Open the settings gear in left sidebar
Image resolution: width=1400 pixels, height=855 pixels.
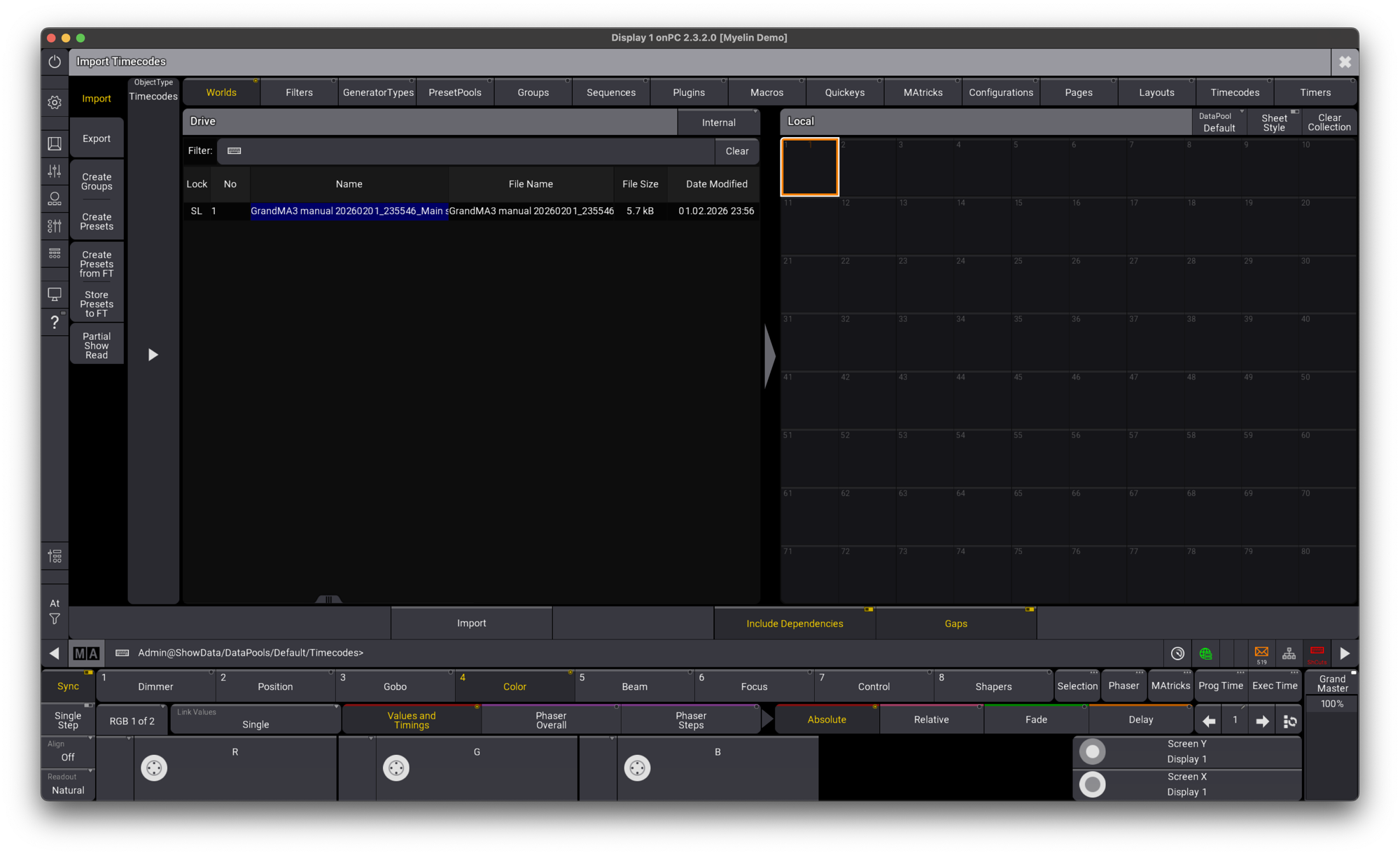pyautogui.click(x=55, y=103)
